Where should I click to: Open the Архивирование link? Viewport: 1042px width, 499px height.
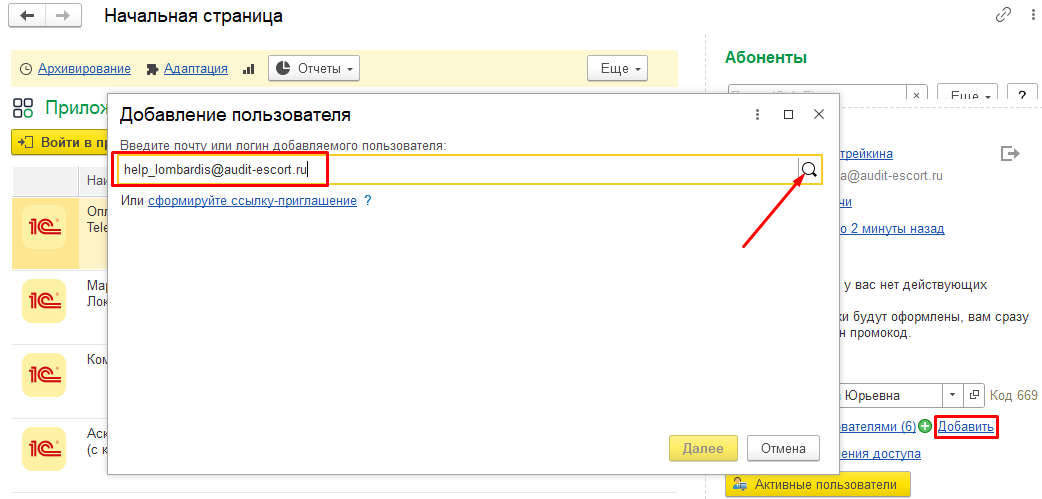(x=84, y=69)
